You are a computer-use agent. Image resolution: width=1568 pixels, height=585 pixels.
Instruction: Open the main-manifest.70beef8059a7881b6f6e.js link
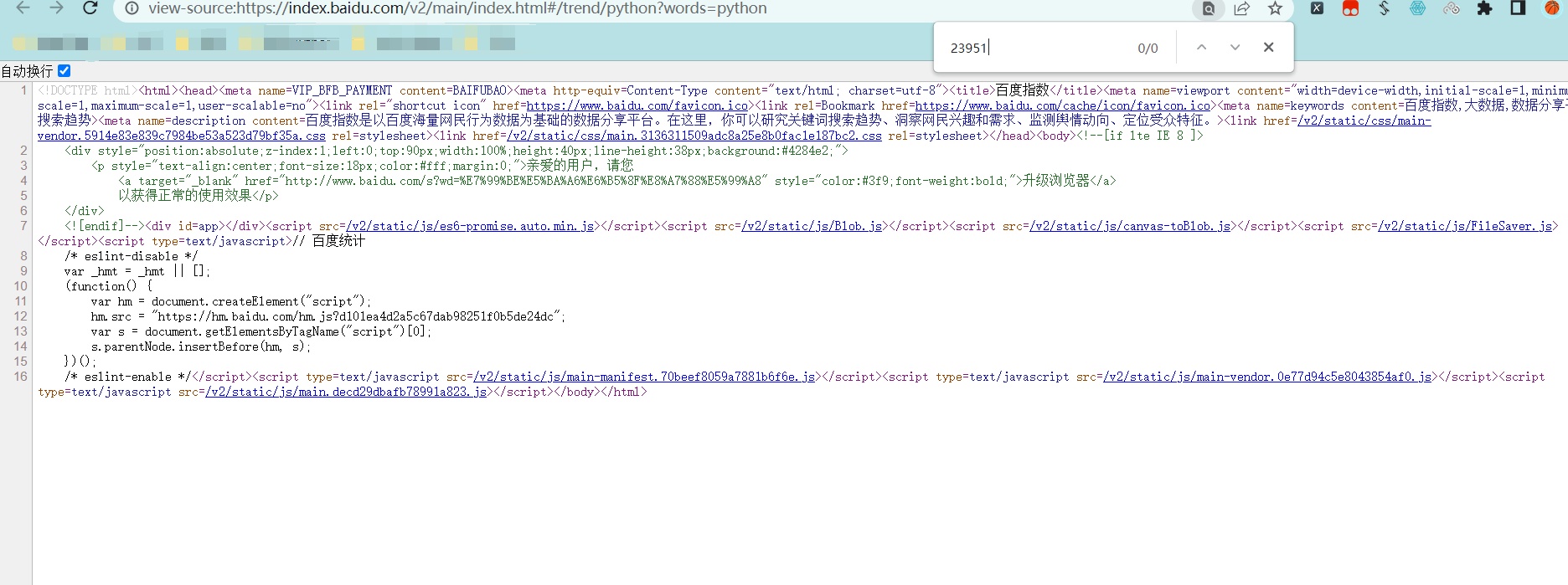(x=644, y=377)
